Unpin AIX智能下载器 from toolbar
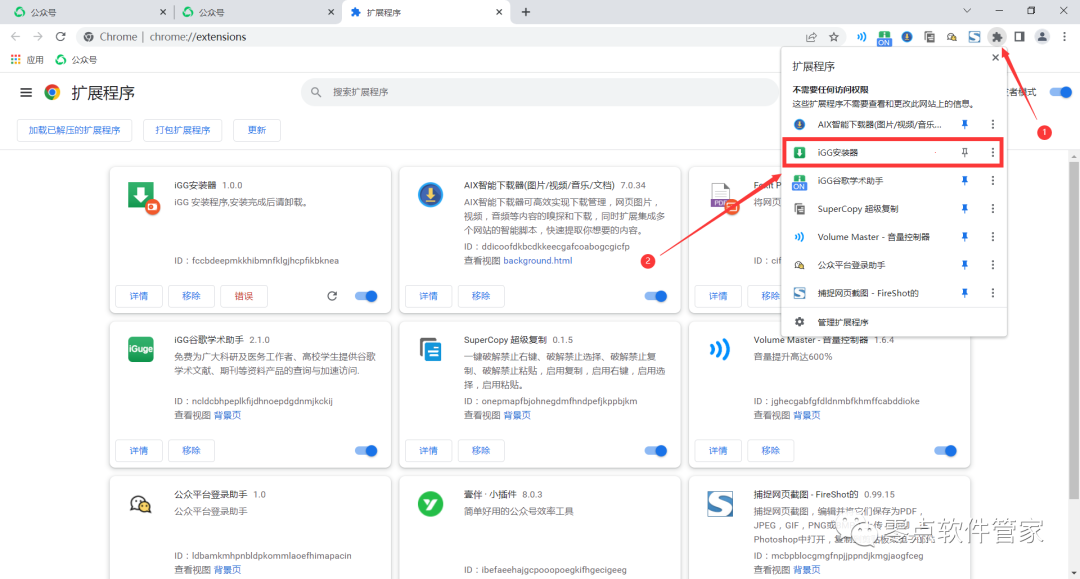The height and width of the screenshot is (579, 1080). (x=965, y=125)
